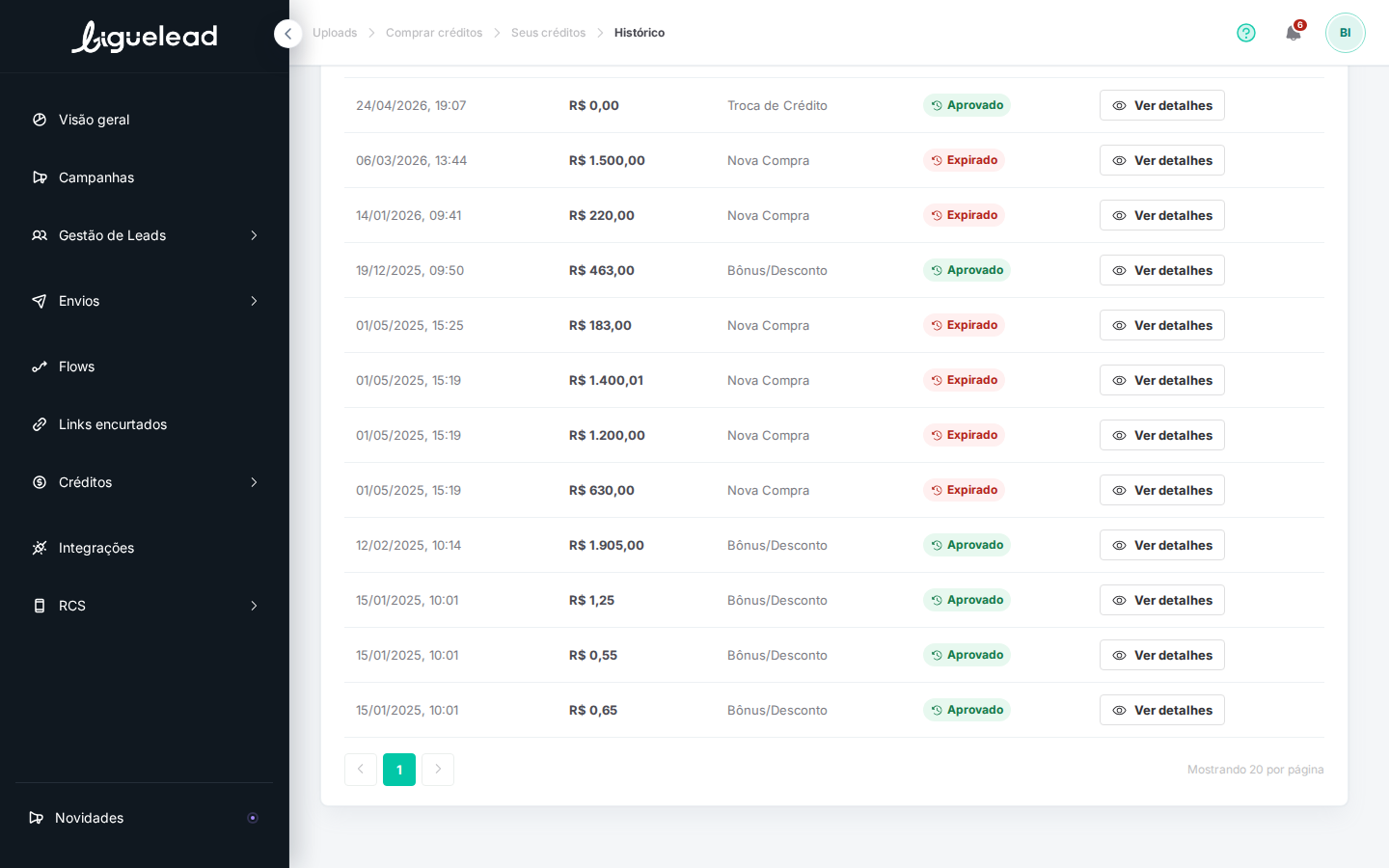Screen dimensions: 1389x868
Task: Open Ver detalhes for R$ 0,65 row
Action: click(1162, 710)
